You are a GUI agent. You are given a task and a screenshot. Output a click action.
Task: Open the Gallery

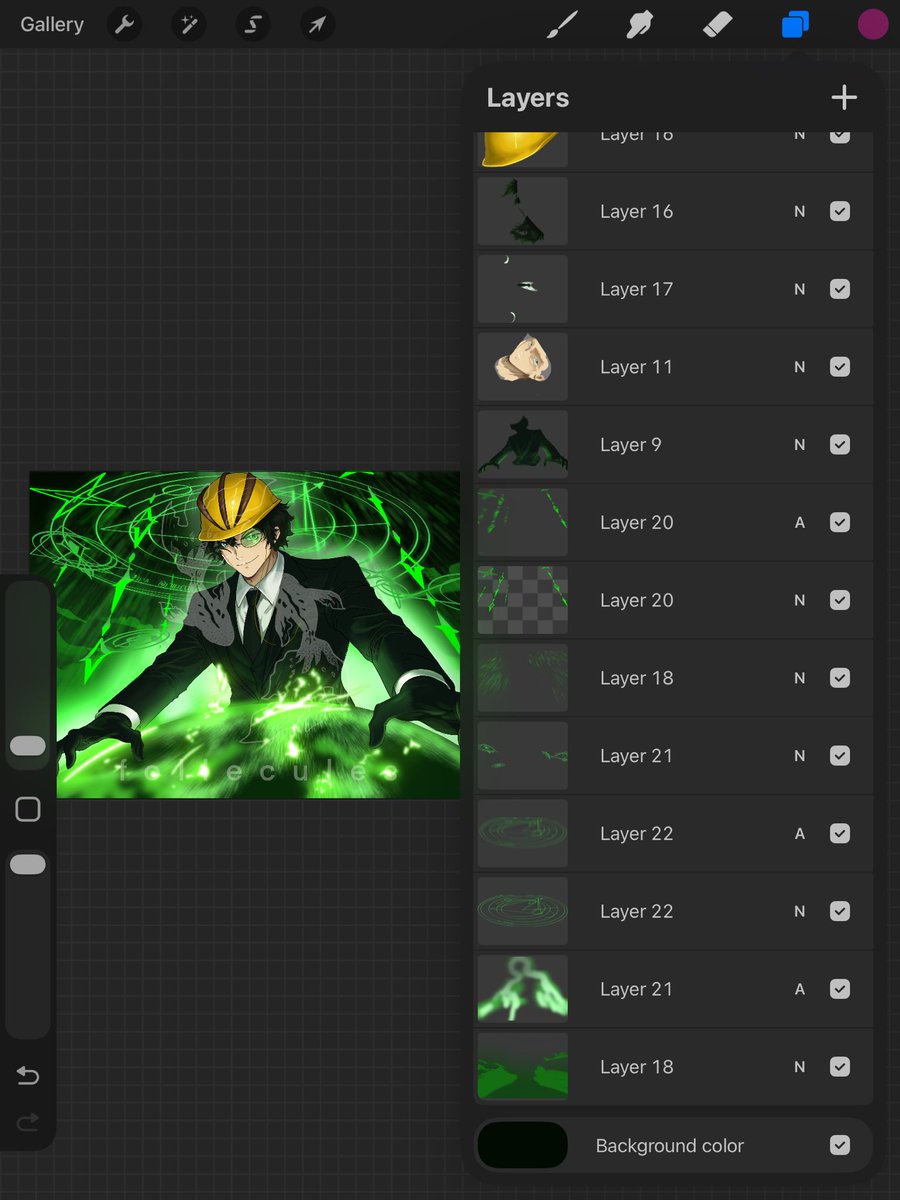click(x=52, y=25)
